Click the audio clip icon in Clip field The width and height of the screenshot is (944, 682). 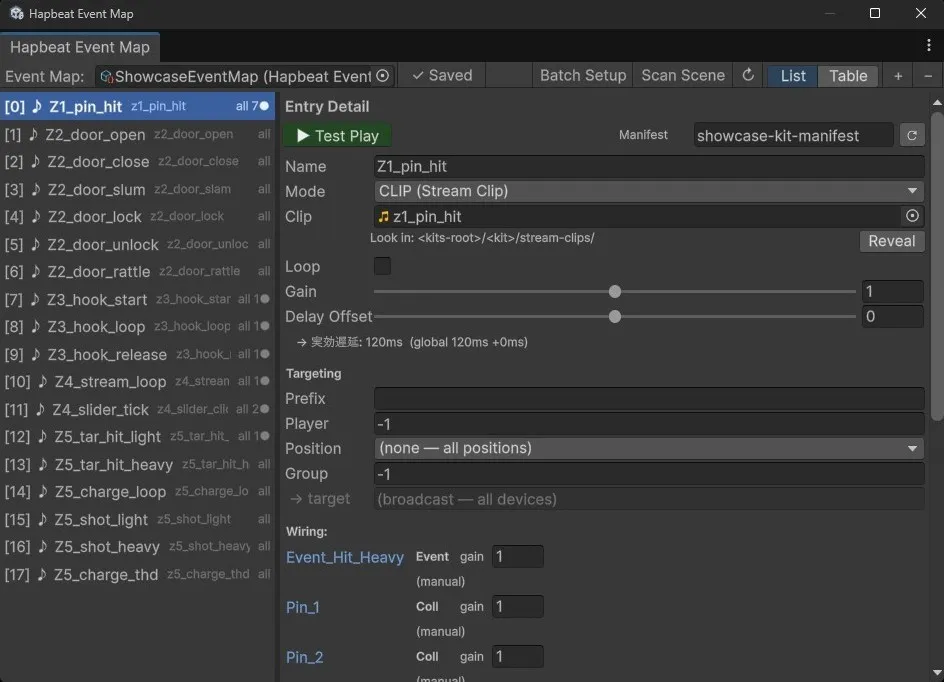click(x=384, y=216)
